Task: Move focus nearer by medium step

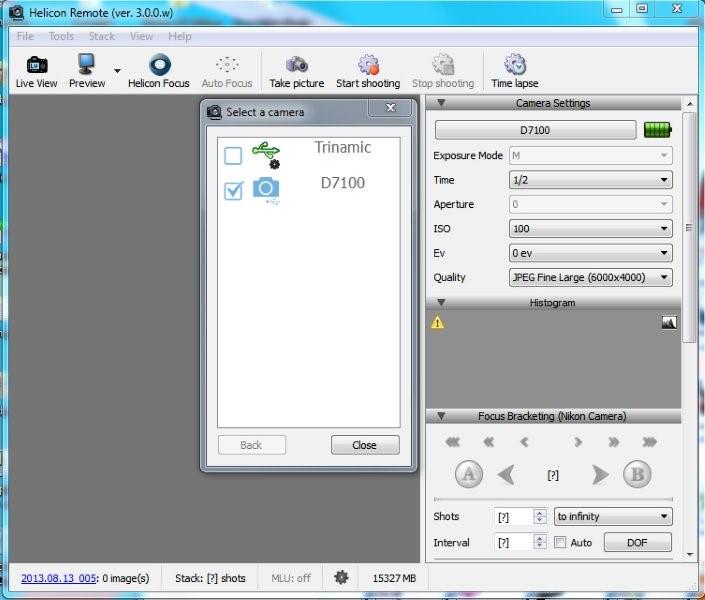Action: [x=489, y=442]
